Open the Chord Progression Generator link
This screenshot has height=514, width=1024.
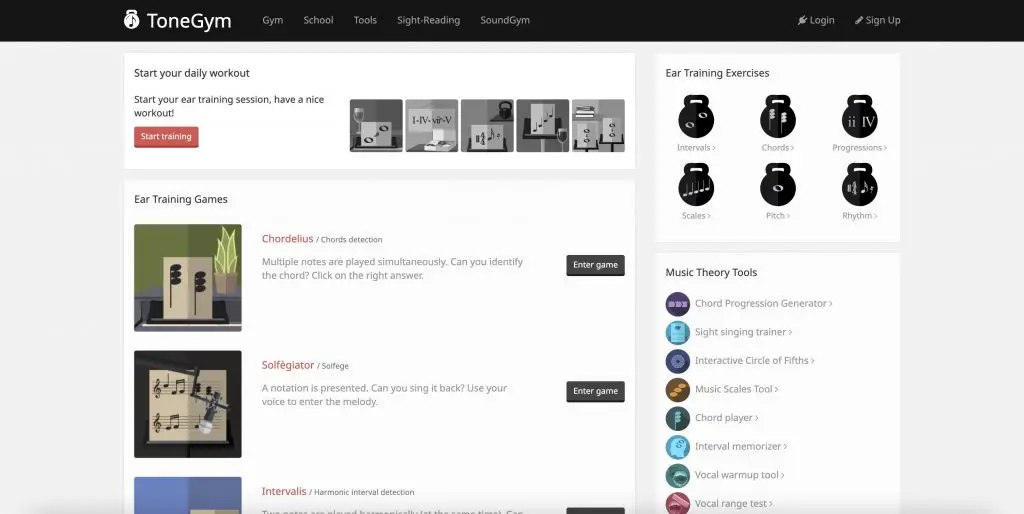(x=763, y=304)
